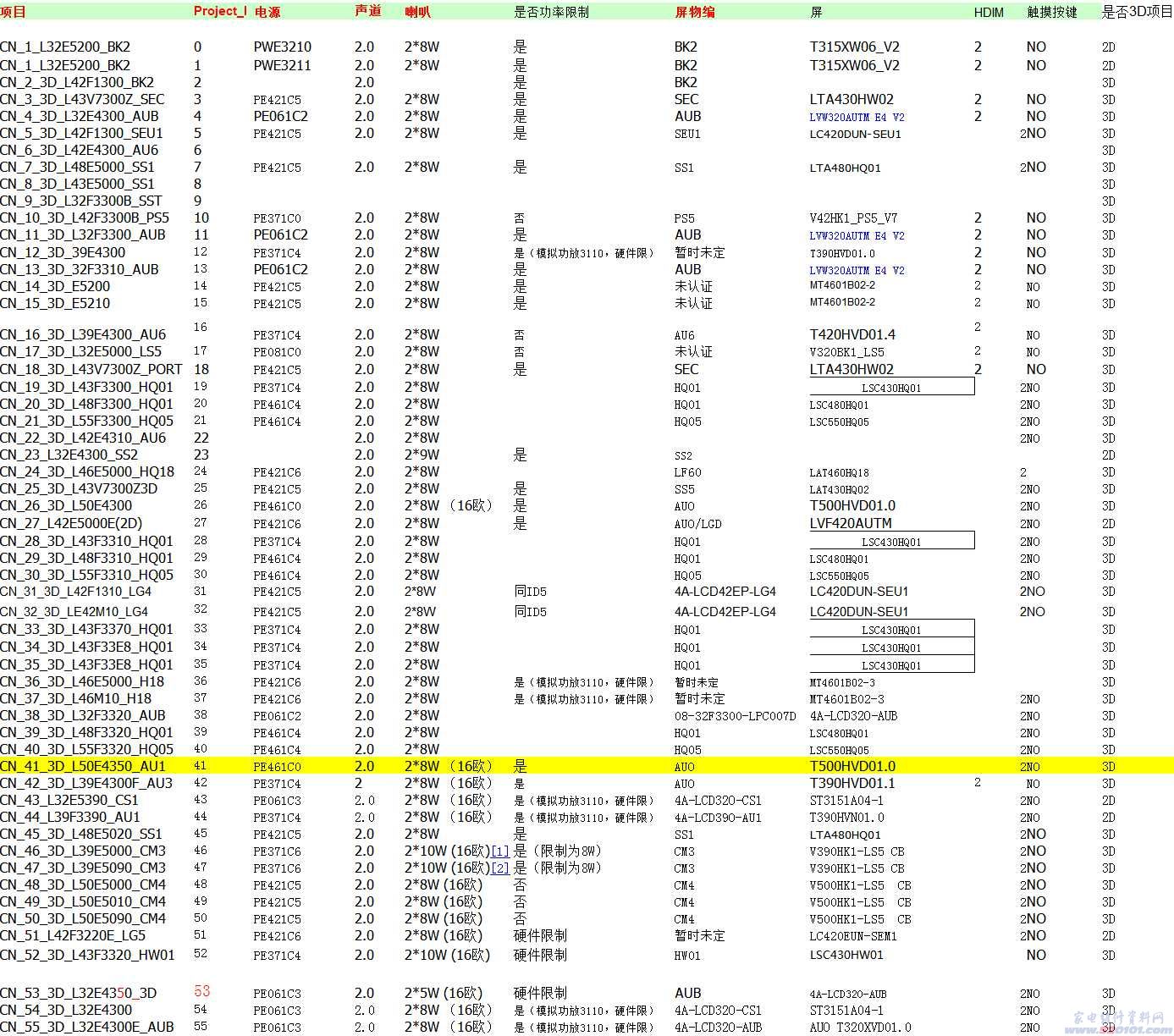The width and height of the screenshot is (1174, 1036).
Task: Select the LAT430HQ02 panel cell
Action: [839, 490]
